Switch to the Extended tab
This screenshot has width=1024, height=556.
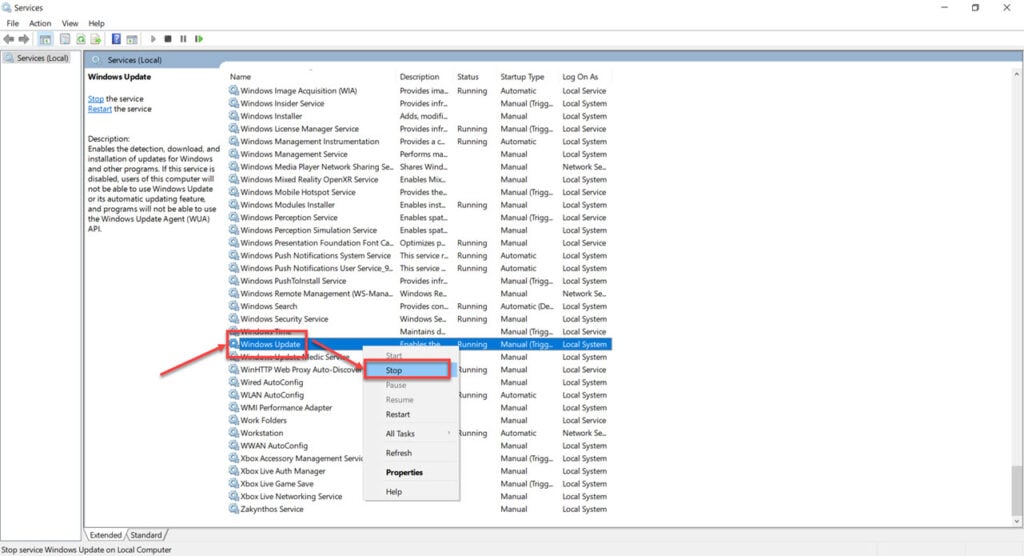tap(105, 535)
